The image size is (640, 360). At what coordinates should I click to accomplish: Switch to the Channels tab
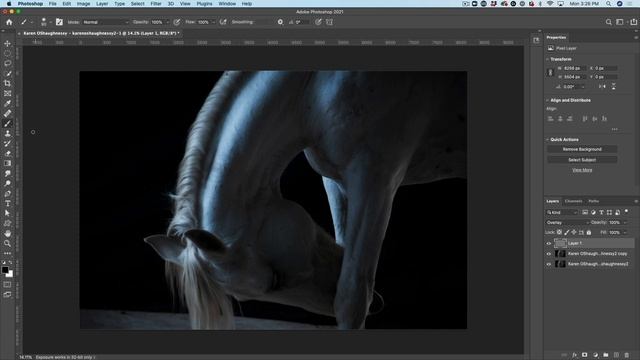[x=573, y=201]
